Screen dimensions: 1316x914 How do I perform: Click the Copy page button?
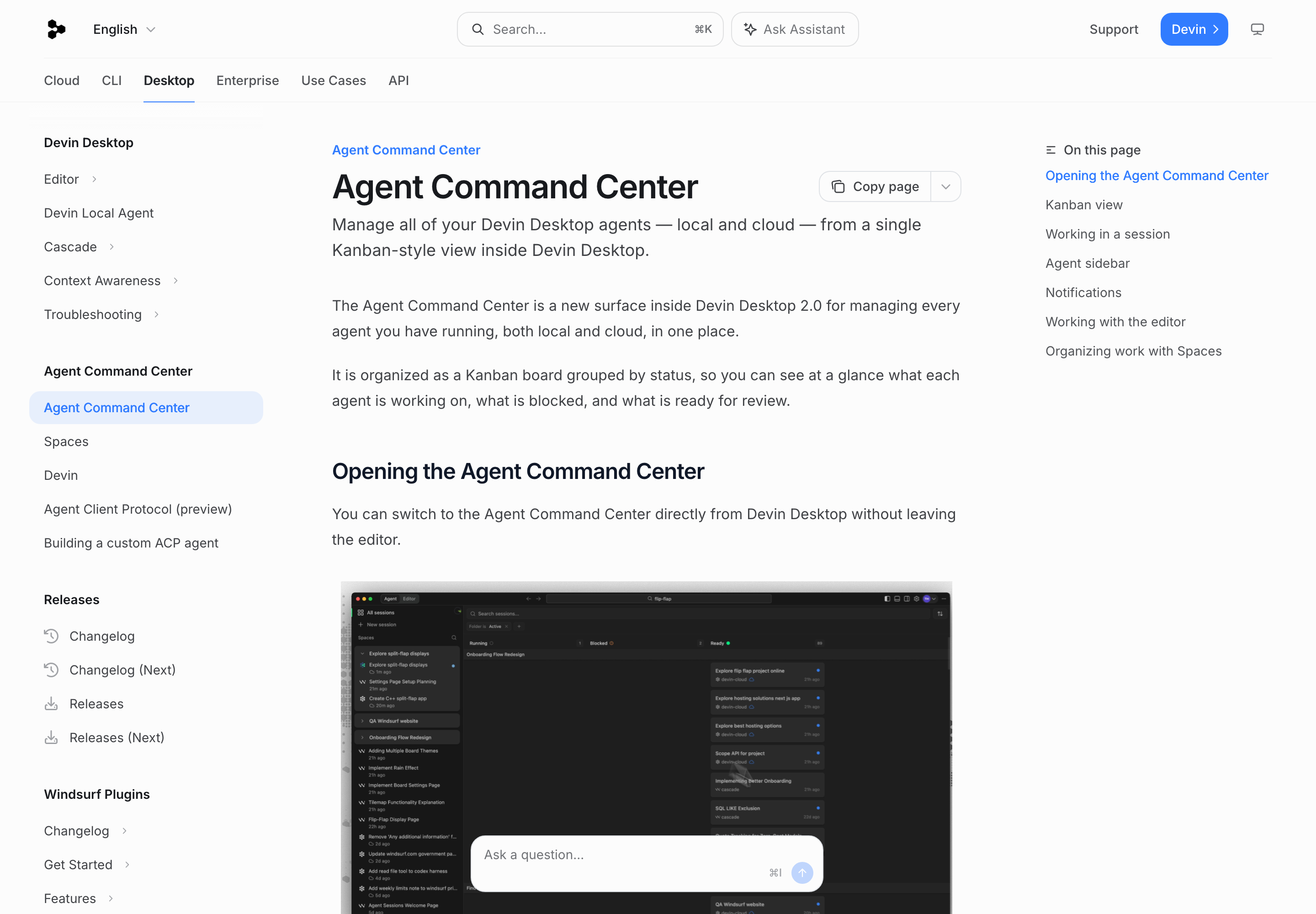click(x=875, y=187)
